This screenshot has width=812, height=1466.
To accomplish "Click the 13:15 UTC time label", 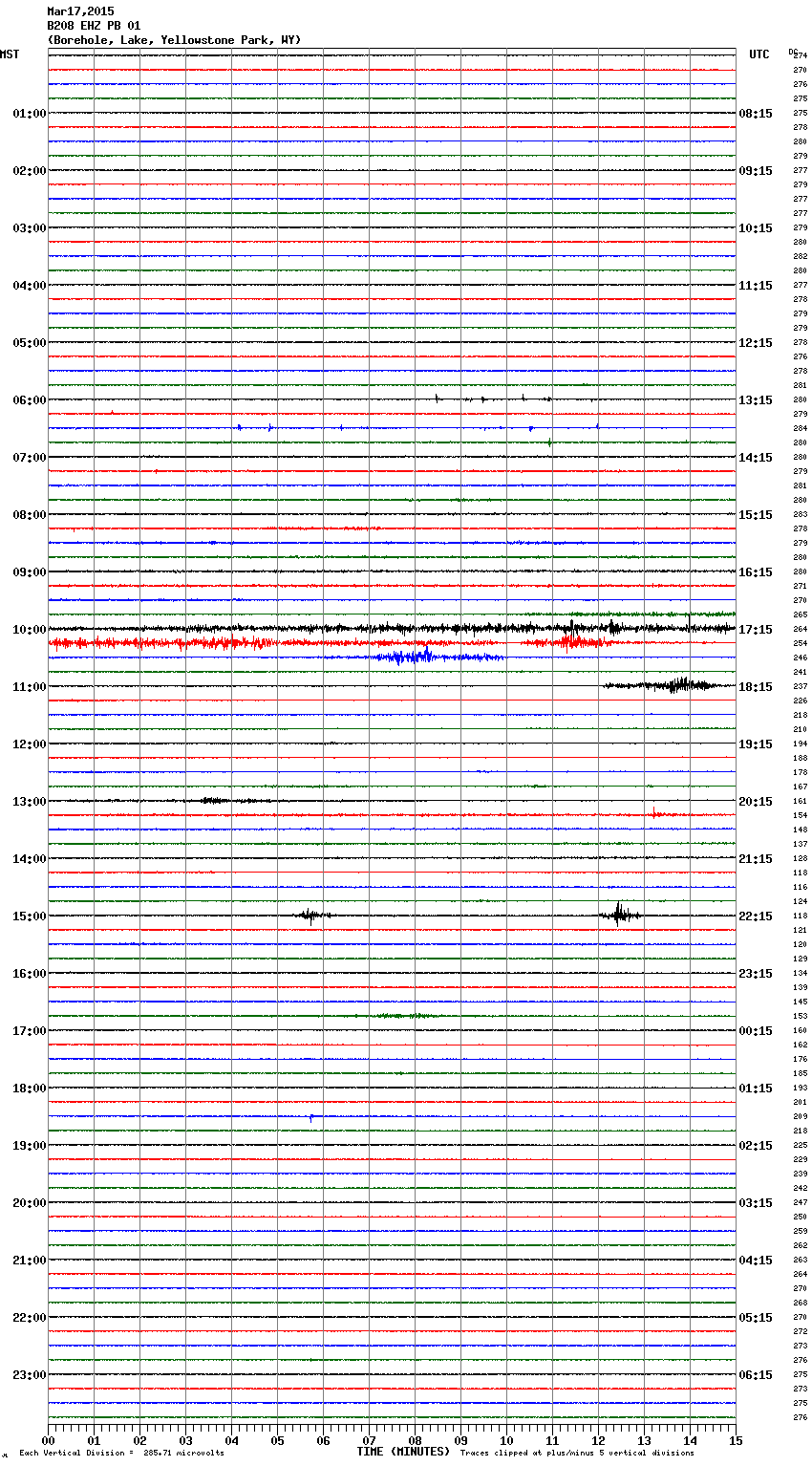I will 756,400.
